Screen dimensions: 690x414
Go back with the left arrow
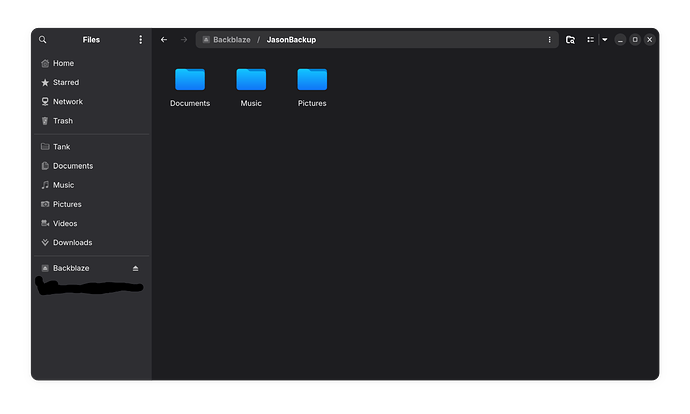[164, 40]
